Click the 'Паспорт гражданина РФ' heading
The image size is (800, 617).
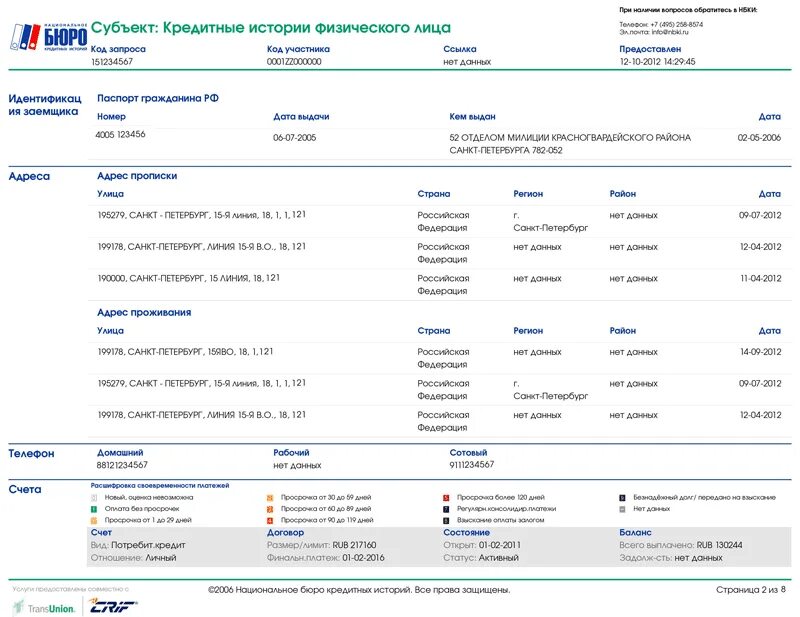click(x=158, y=98)
